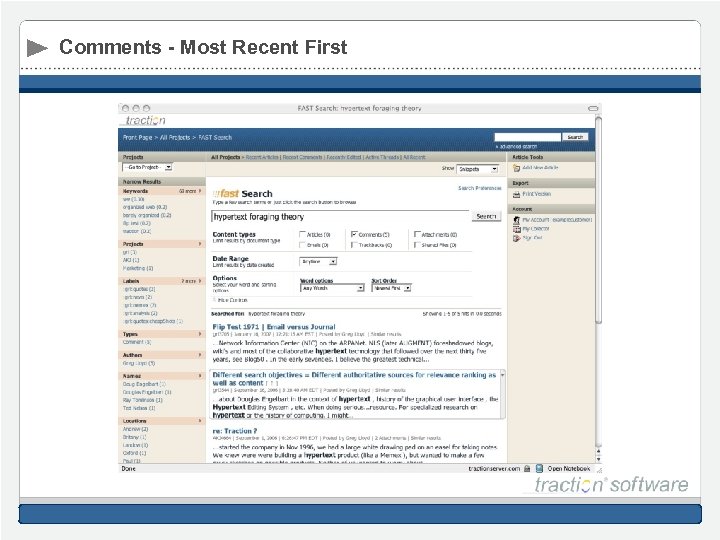This screenshot has height=540, width=720.
Task: Expand the Names section arrow
Action: (x=200, y=376)
